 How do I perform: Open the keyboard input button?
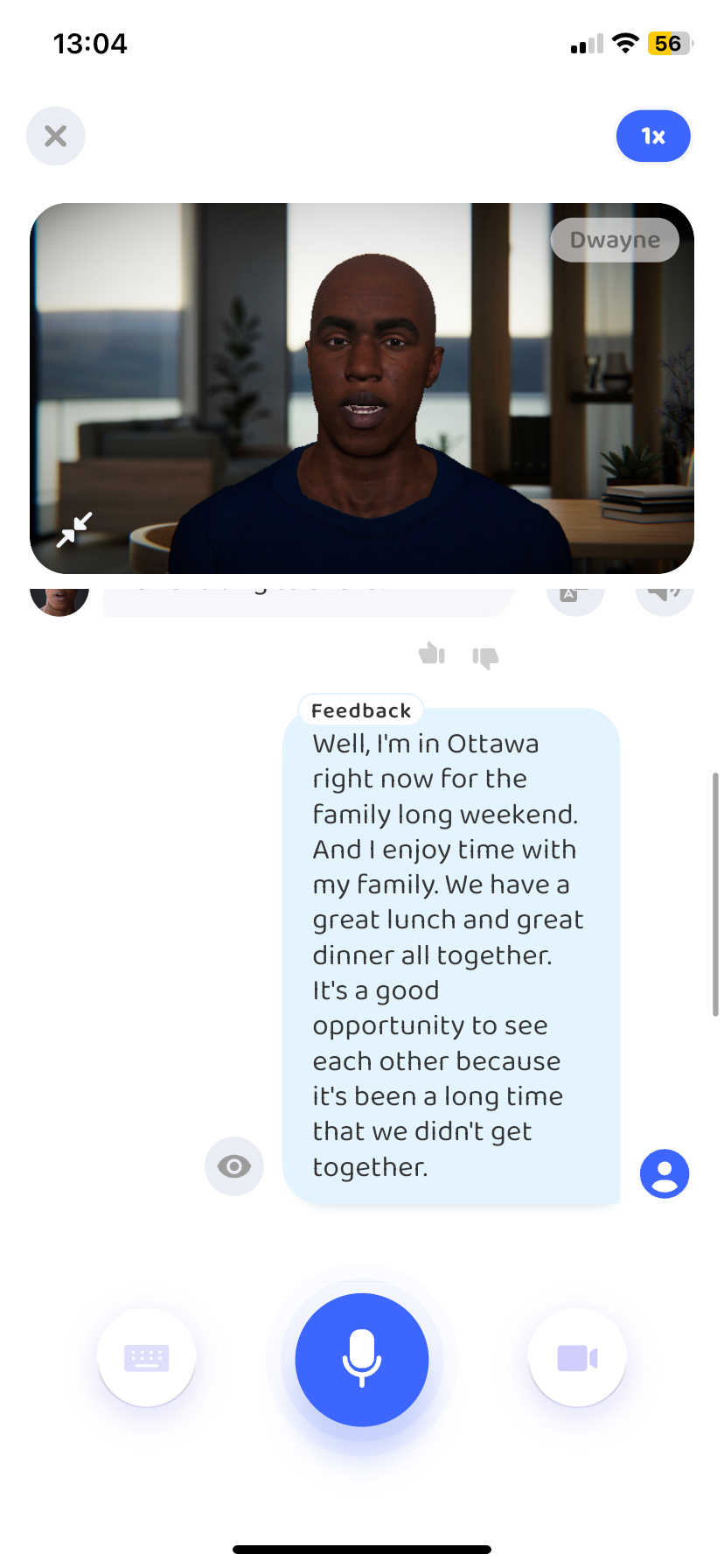tap(147, 1357)
